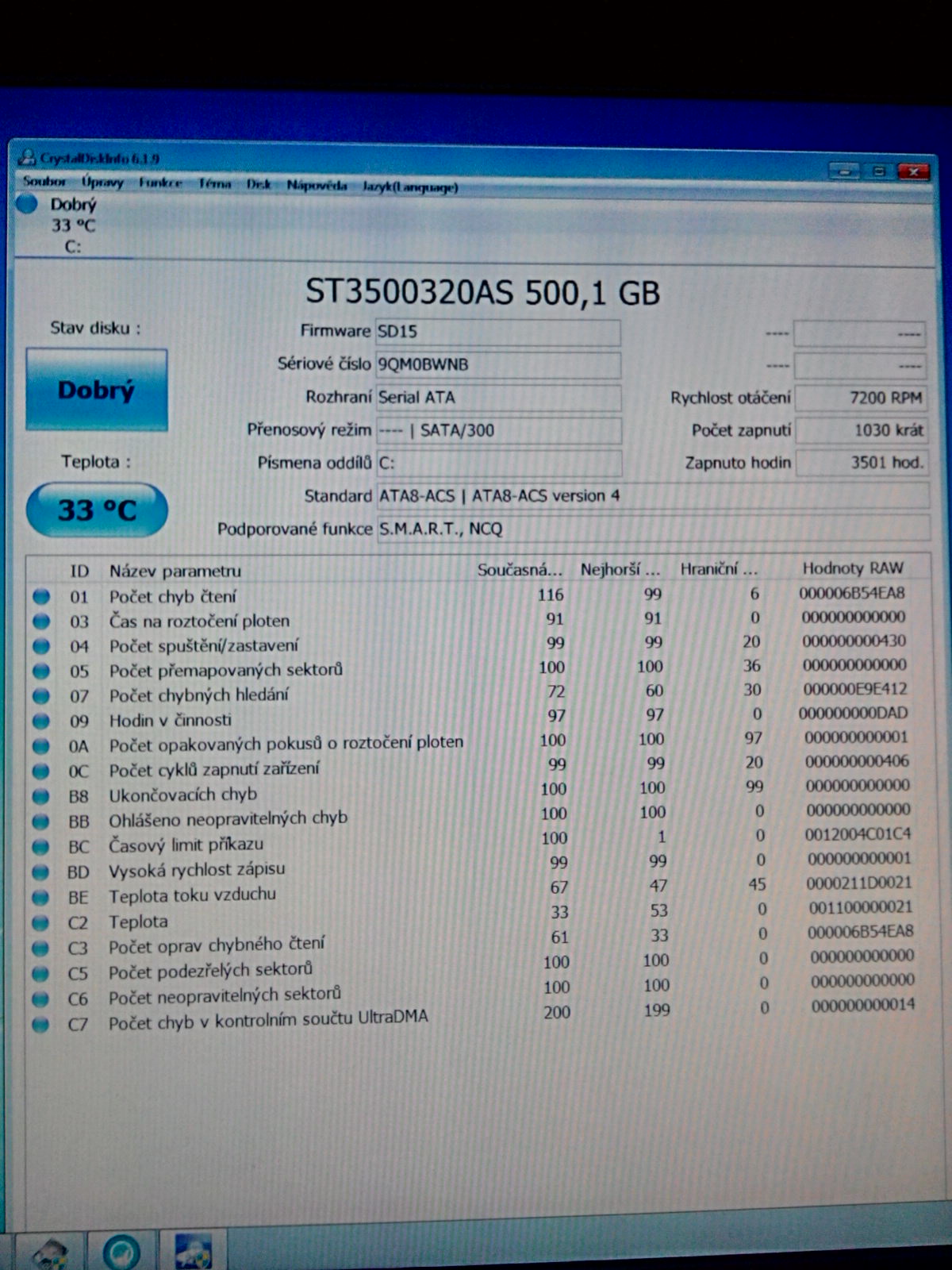Click status icon for UltraDMA checksum errors row
Screen dimensions: 952x1270
40,1025
